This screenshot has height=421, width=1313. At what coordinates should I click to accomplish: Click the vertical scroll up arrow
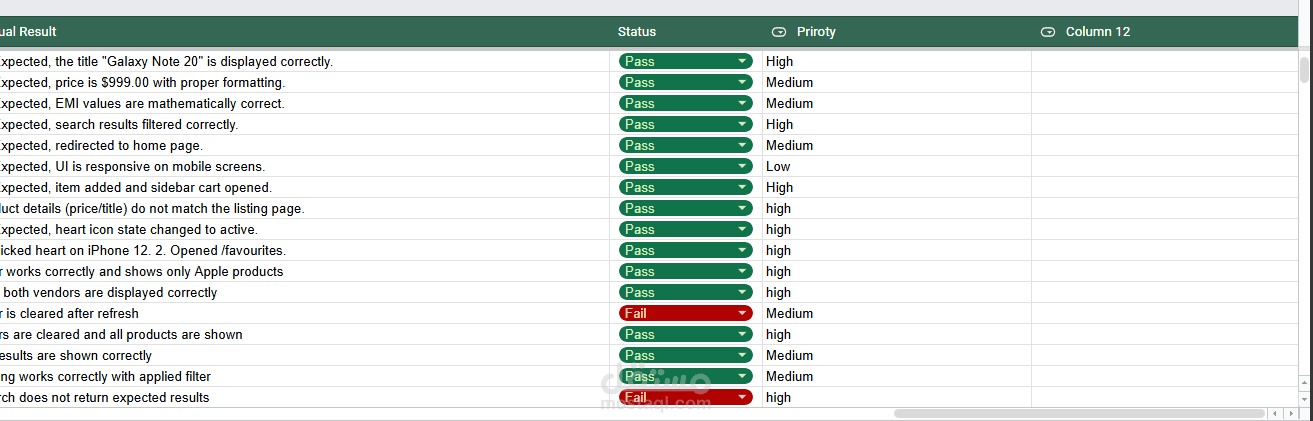[1304, 381]
